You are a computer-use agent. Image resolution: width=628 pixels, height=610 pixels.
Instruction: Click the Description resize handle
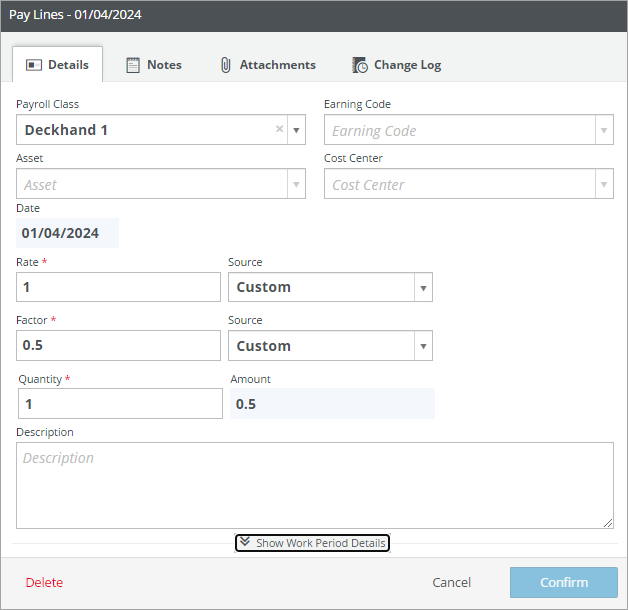click(x=608, y=523)
